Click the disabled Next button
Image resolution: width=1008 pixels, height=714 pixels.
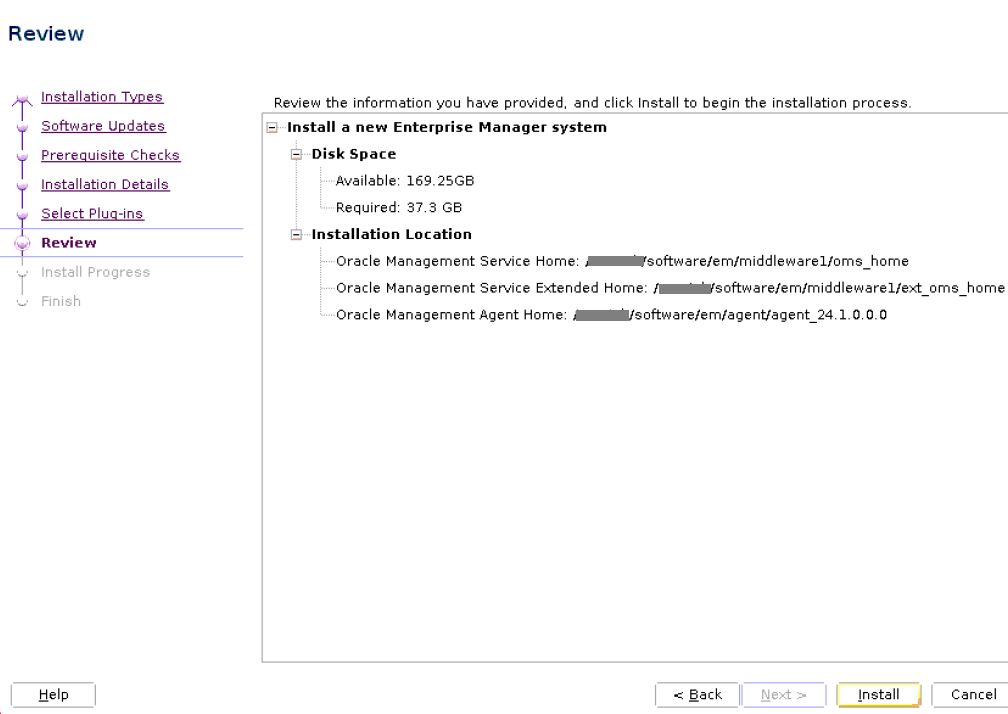(784, 695)
